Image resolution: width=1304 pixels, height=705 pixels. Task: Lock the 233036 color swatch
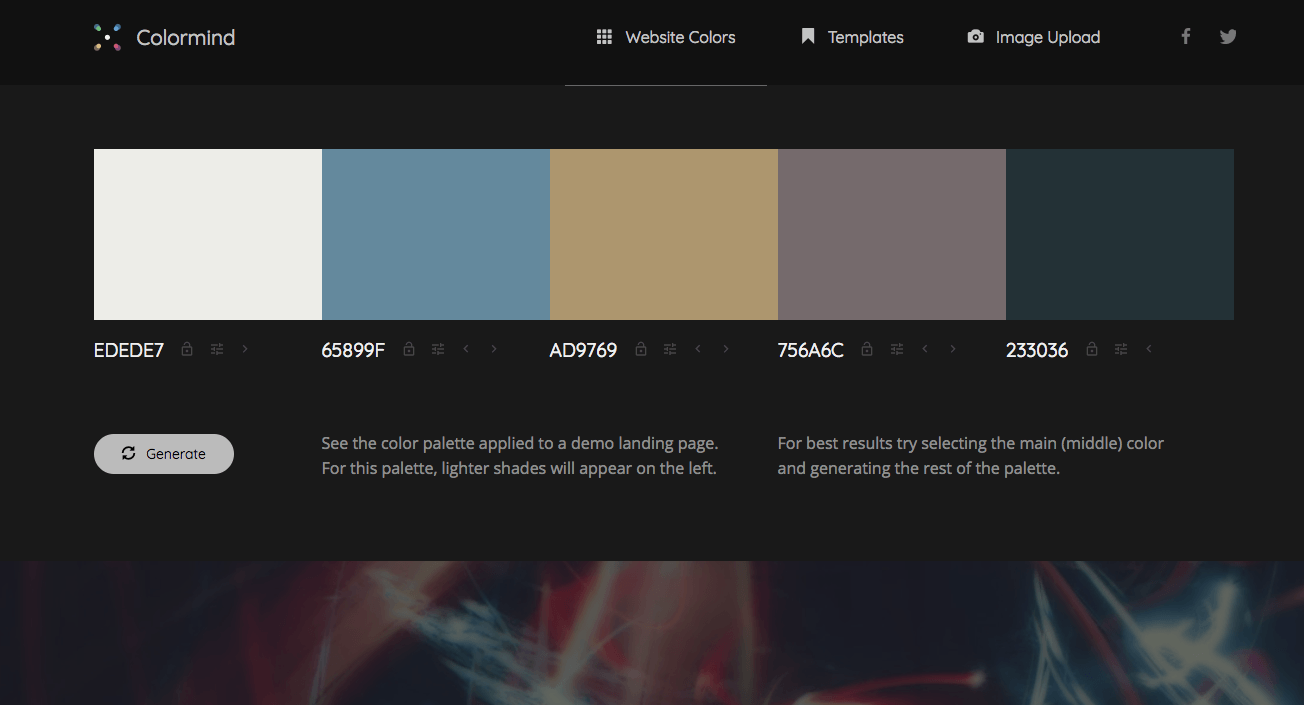click(1091, 349)
